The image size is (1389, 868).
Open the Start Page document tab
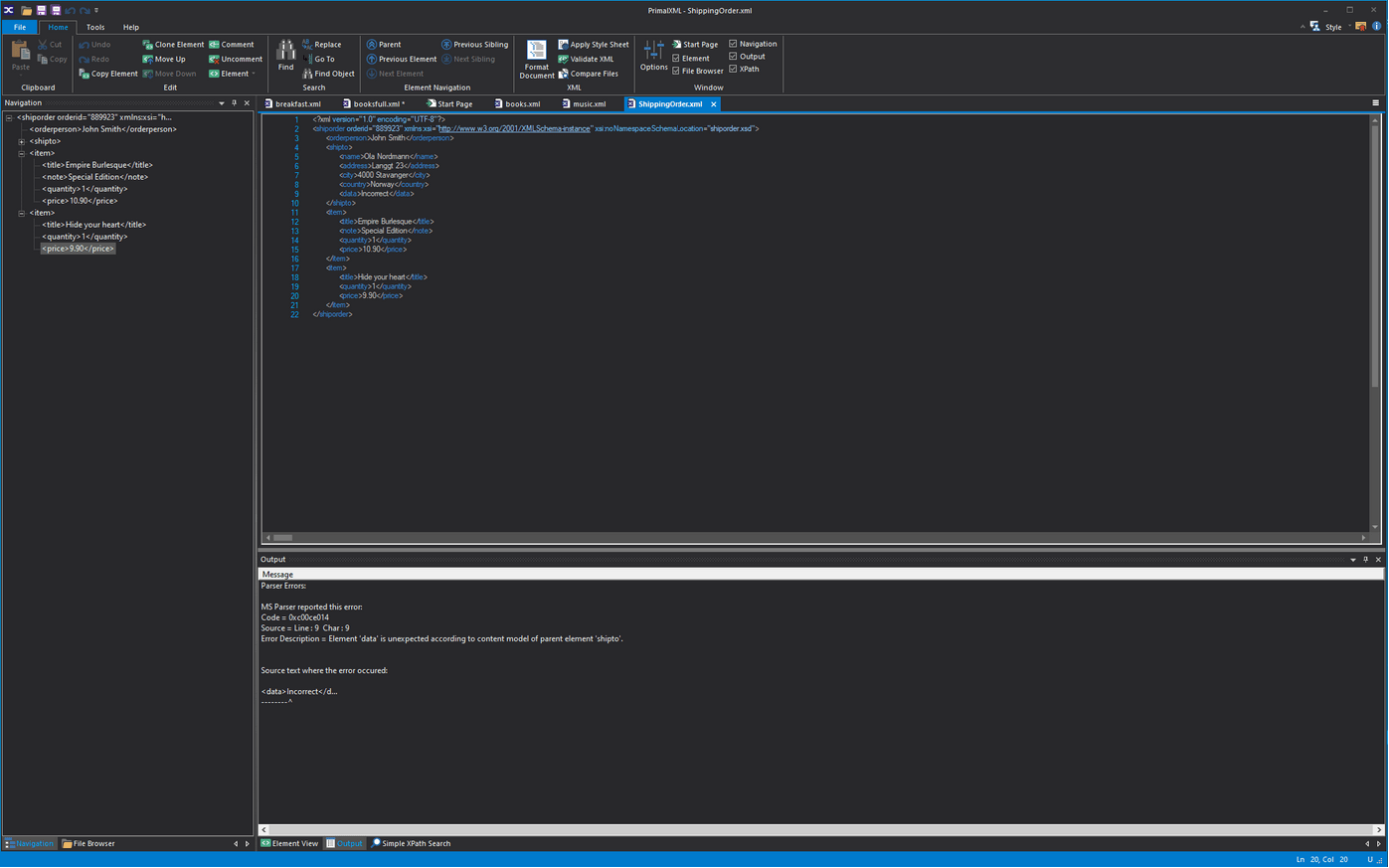449,103
